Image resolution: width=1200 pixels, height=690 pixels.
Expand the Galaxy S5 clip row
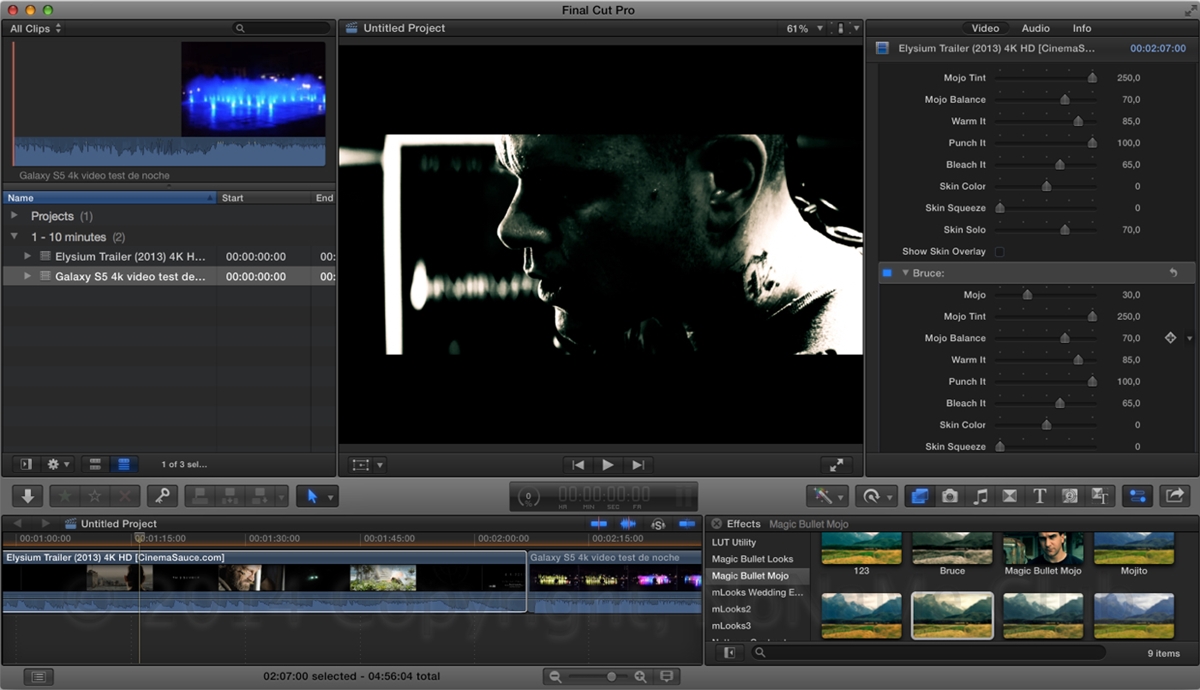click(28, 276)
